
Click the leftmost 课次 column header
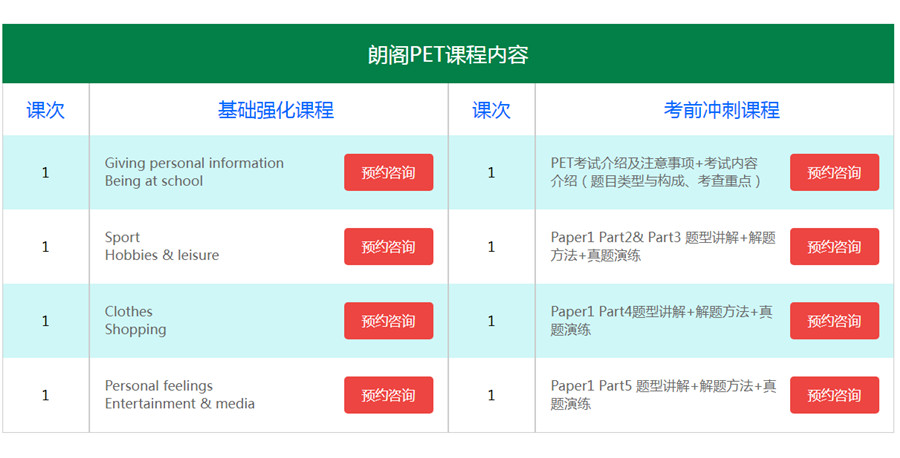pyautogui.click(x=45, y=110)
